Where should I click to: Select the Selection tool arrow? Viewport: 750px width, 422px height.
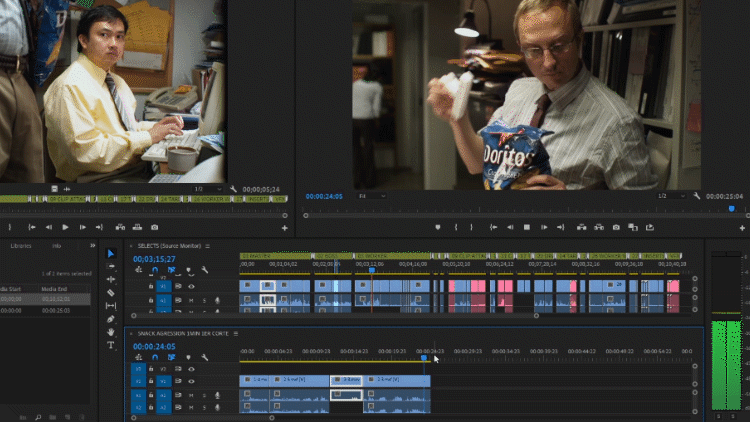click(111, 254)
